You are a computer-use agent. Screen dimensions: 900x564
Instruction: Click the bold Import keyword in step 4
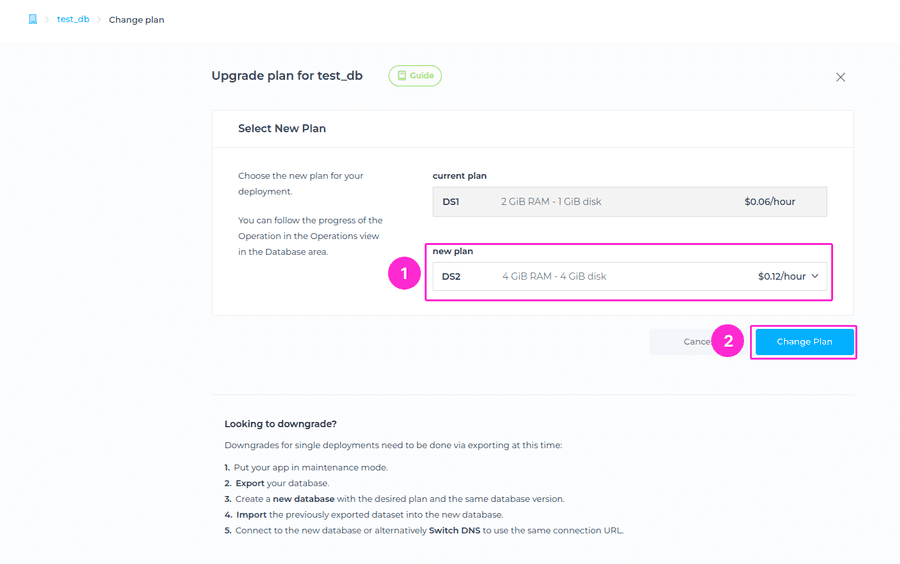[x=251, y=515]
